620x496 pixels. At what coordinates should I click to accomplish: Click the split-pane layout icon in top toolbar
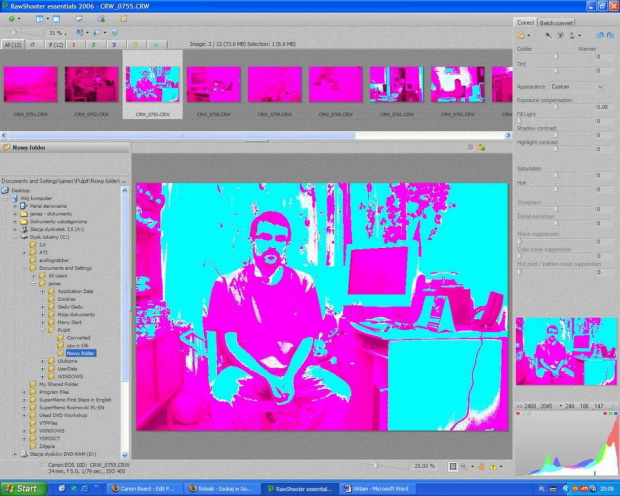pyautogui.click(x=40, y=19)
